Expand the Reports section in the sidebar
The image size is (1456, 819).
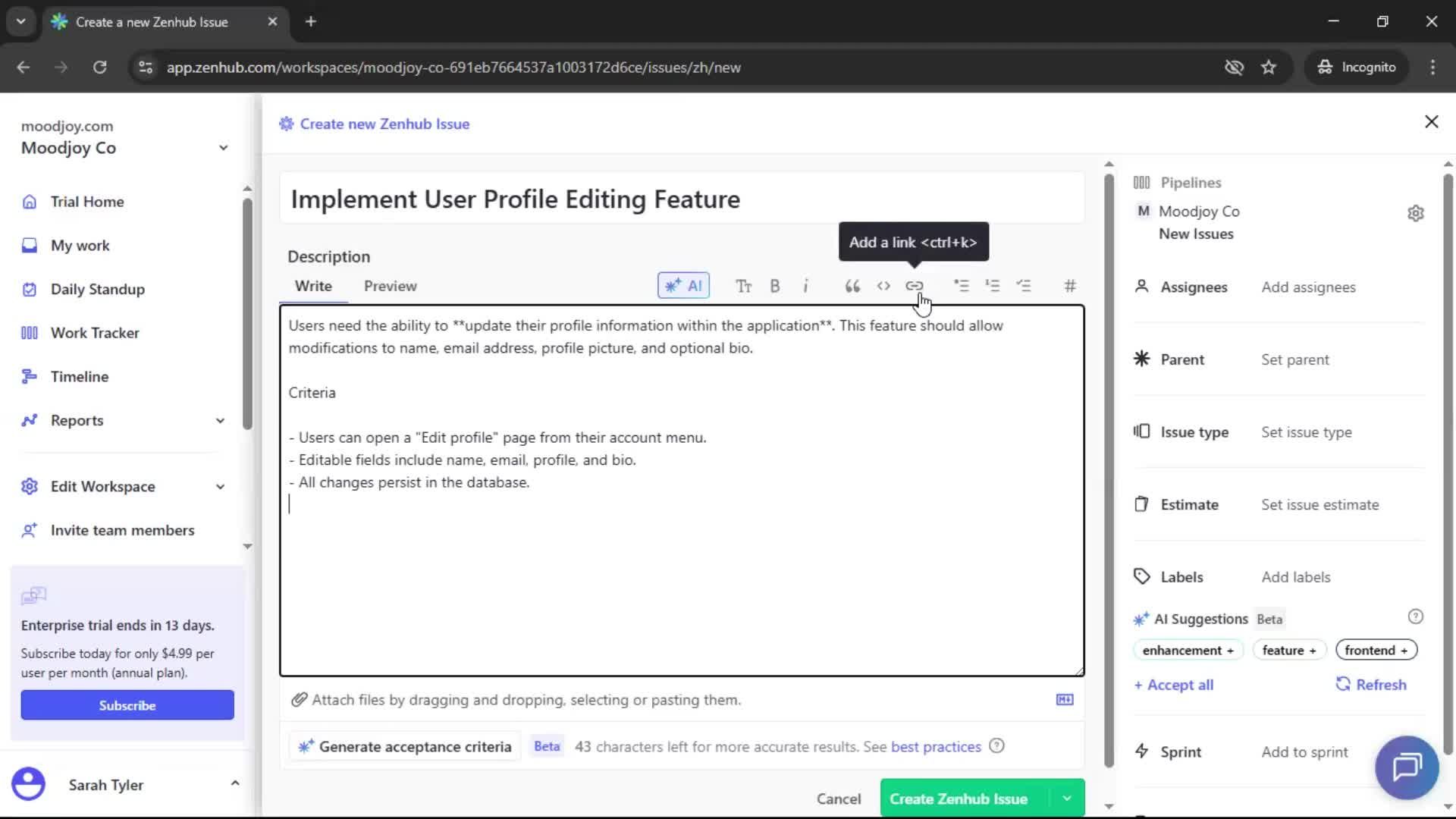(x=220, y=420)
